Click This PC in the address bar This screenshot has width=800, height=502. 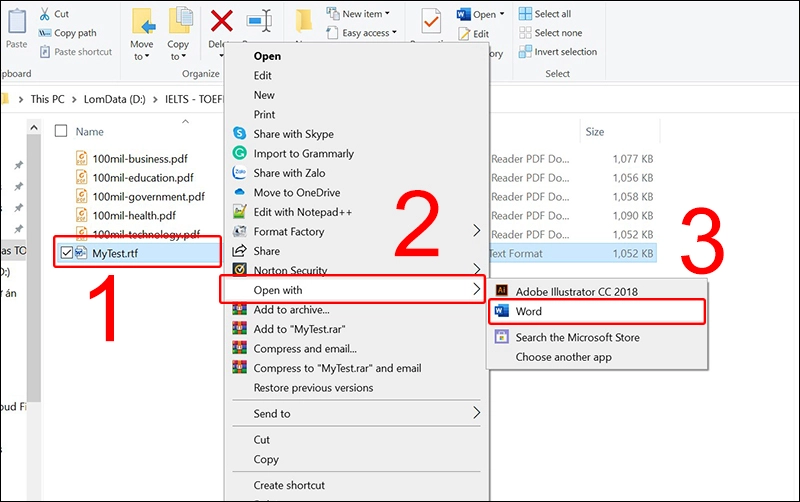click(x=47, y=99)
